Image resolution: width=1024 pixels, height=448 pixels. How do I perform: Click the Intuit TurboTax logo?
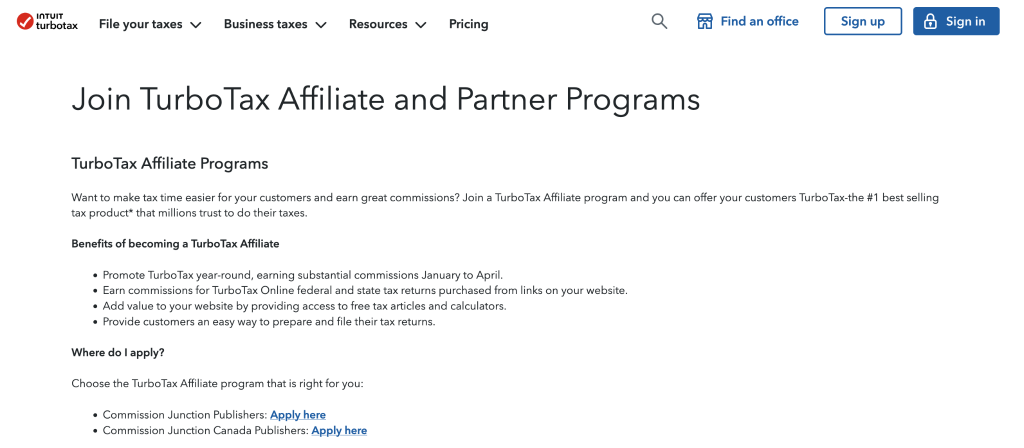pyautogui.click(x=47, y=22)
